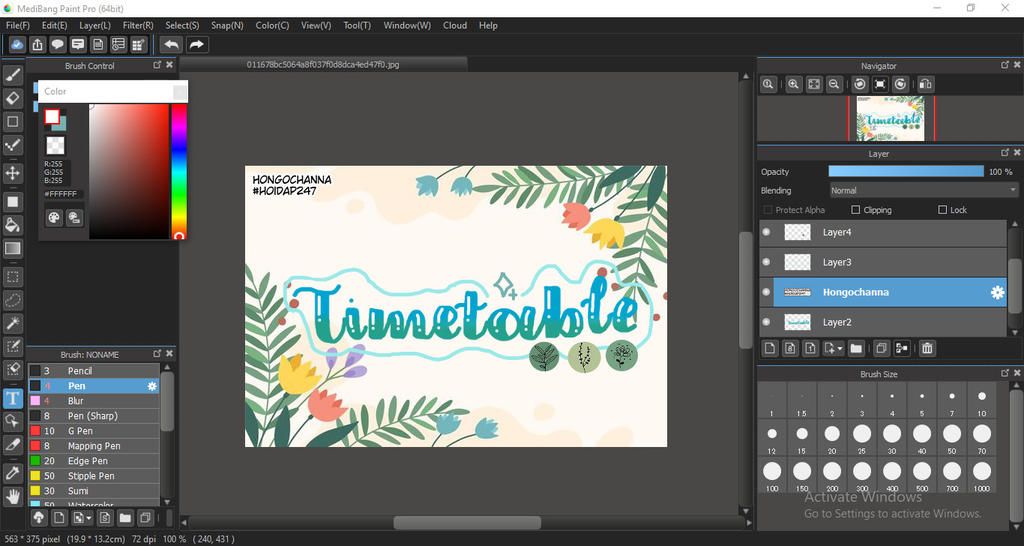
Task: Click the Navigator thumbnail preview
Action: click(x=891, y=118)
